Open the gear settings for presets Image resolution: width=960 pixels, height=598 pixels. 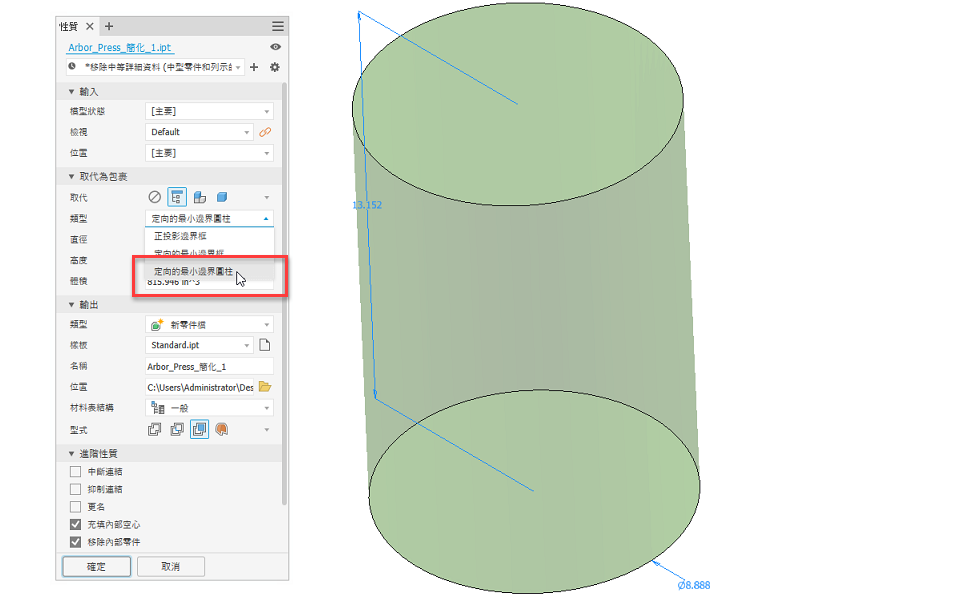pyautogui.click(x=275, y=67)
